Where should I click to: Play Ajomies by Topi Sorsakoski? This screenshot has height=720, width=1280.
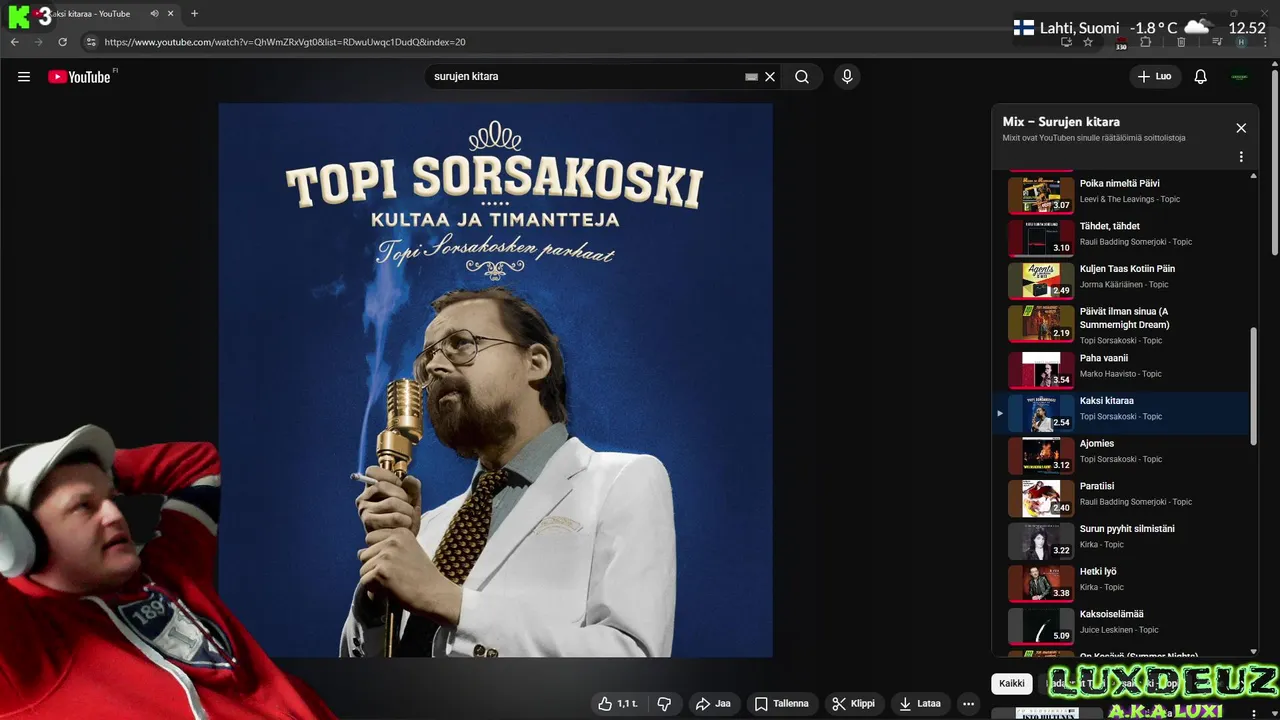point(1121,455)
